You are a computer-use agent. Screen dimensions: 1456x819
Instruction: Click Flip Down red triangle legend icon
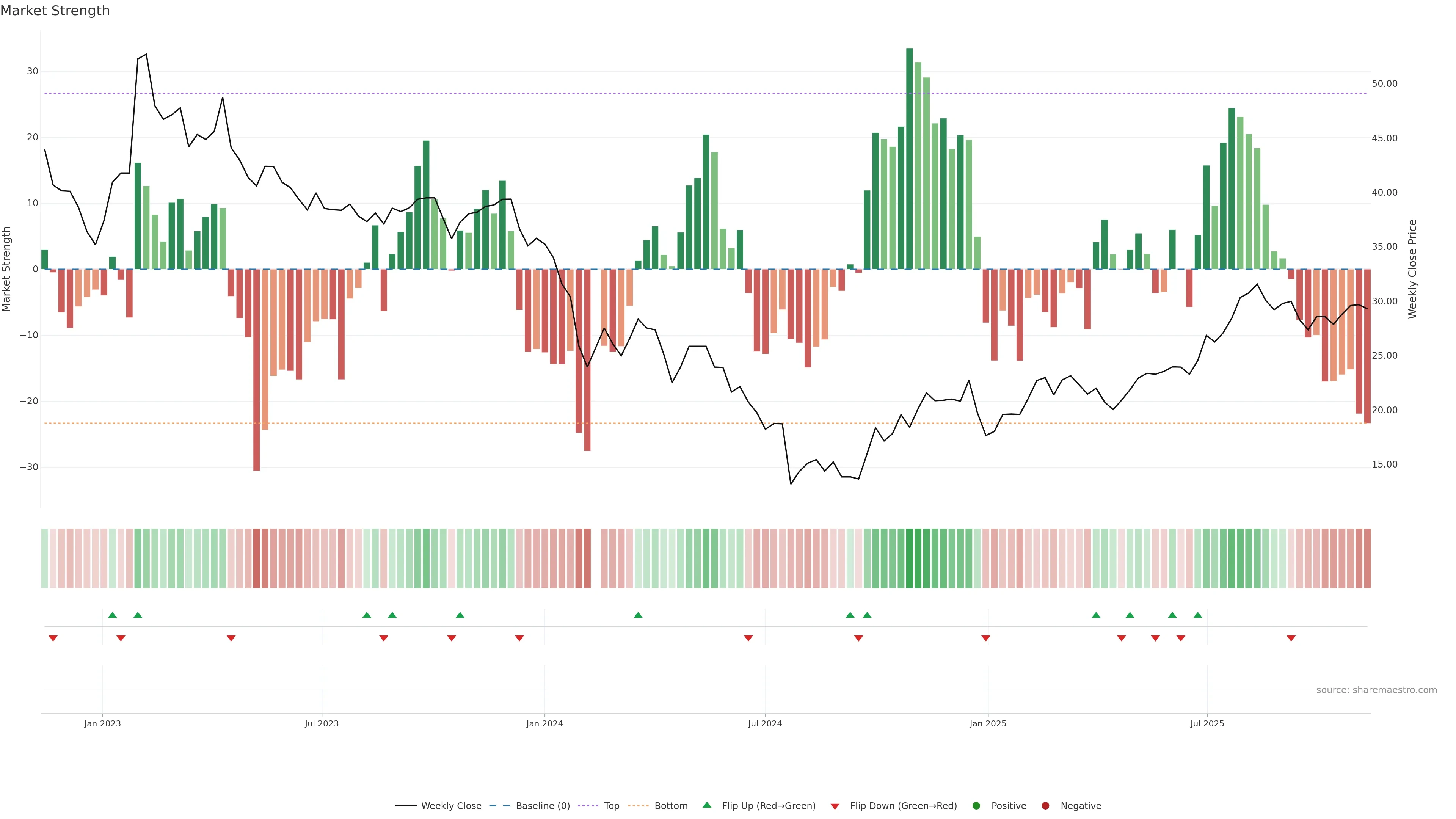pyautogui.click(x=835, y=806)
